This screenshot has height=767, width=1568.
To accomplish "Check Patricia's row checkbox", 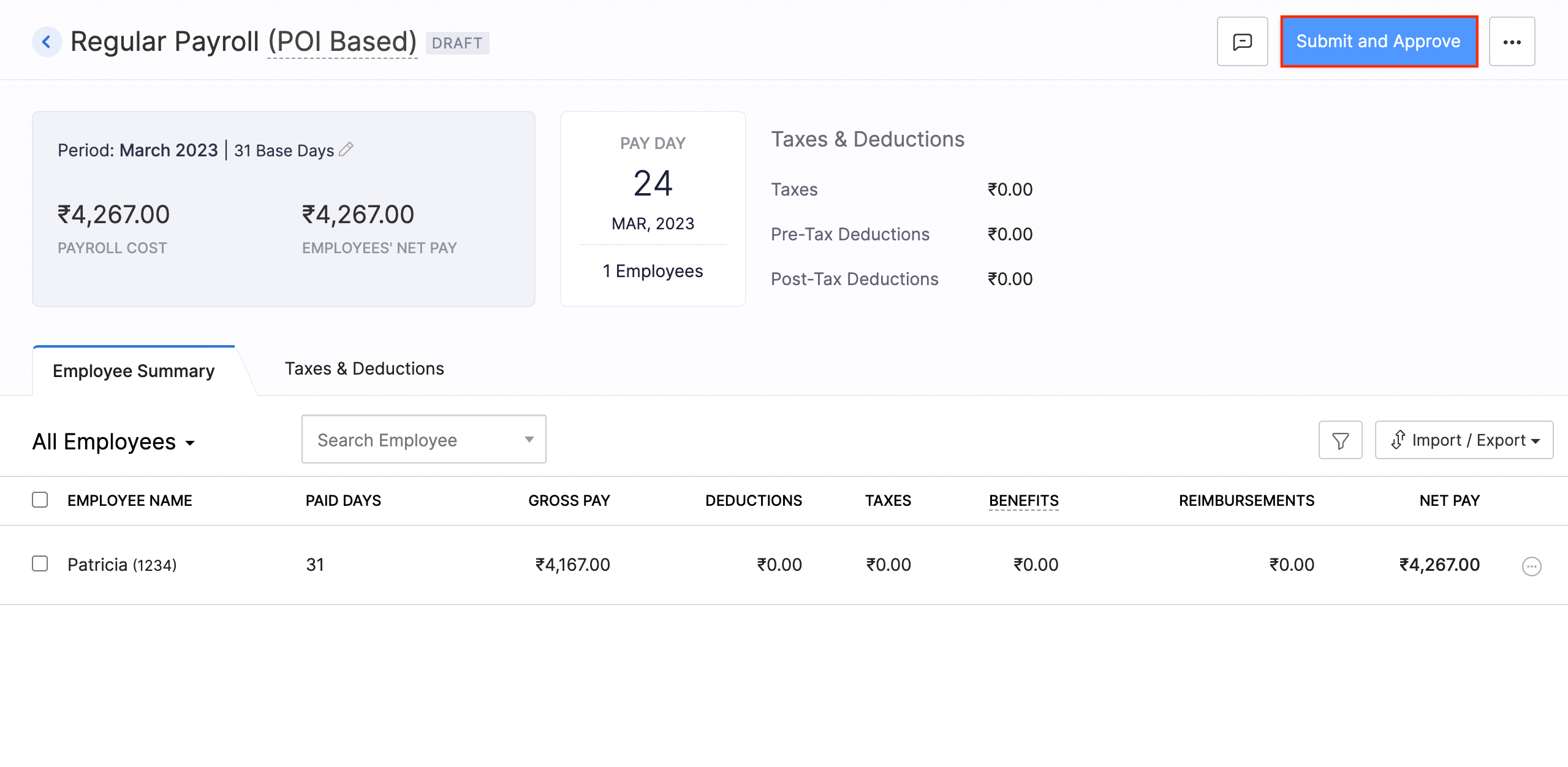I will pos(39,563).
